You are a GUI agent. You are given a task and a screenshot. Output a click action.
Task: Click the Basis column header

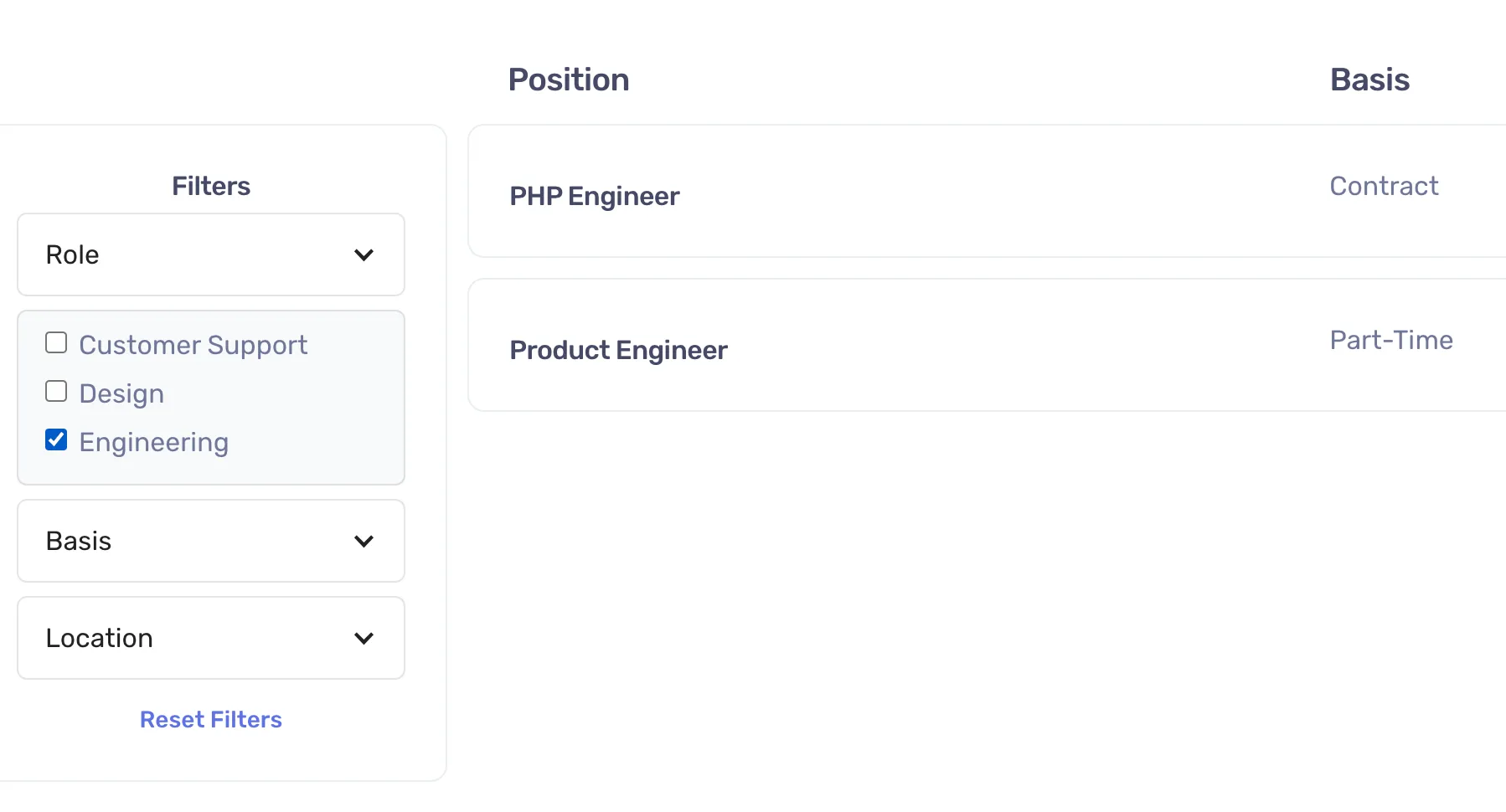(x=1369, y=80)
